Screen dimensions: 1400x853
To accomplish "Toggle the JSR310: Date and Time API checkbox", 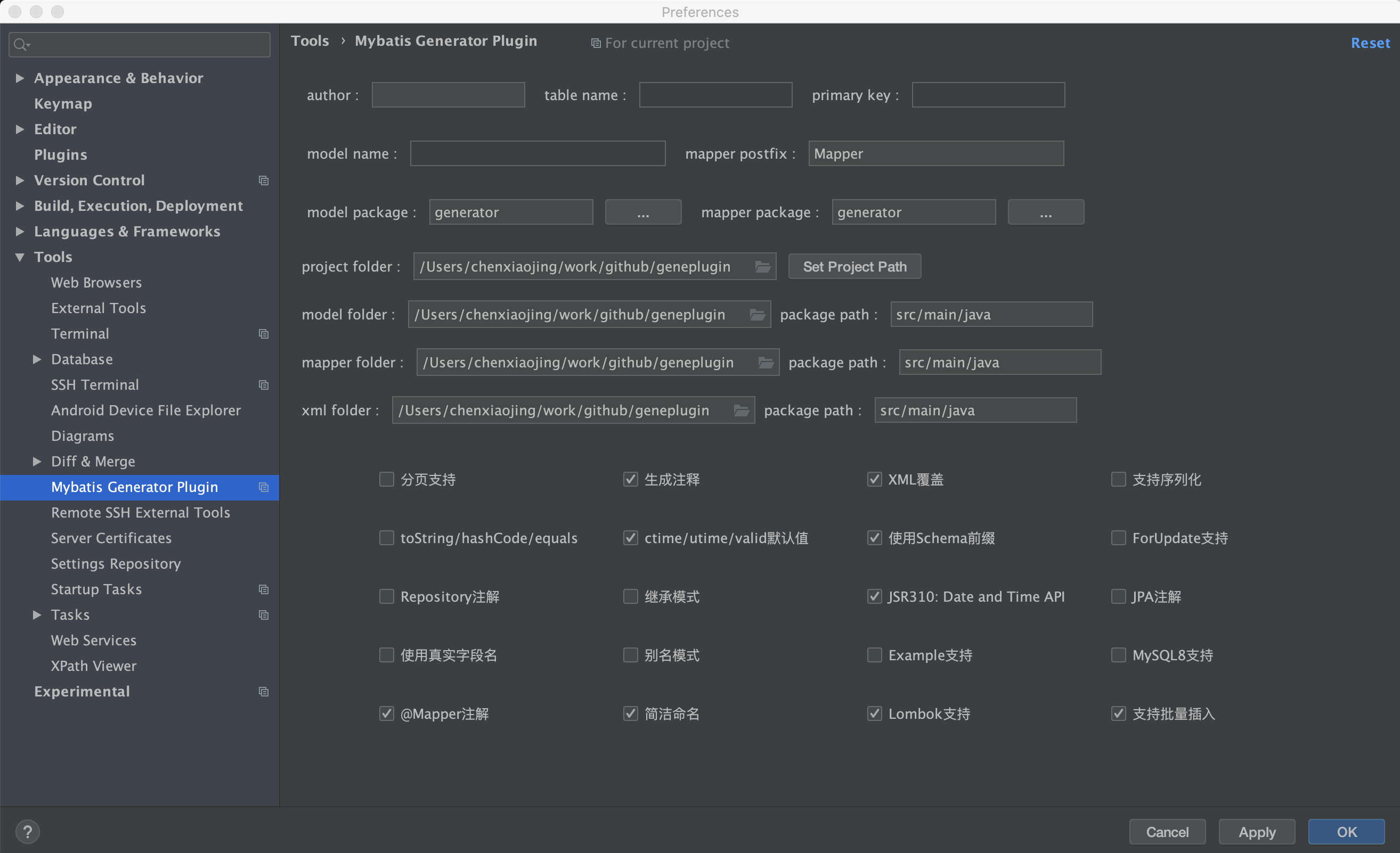I will coord(874,596).
